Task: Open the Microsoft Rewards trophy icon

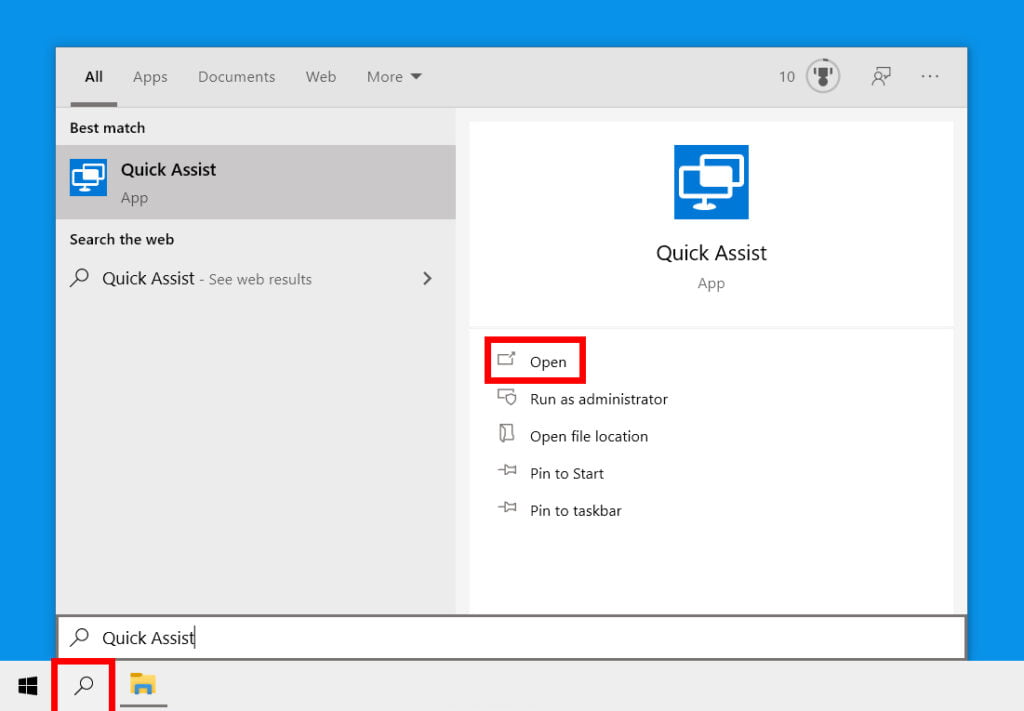Action: [822, 76]
